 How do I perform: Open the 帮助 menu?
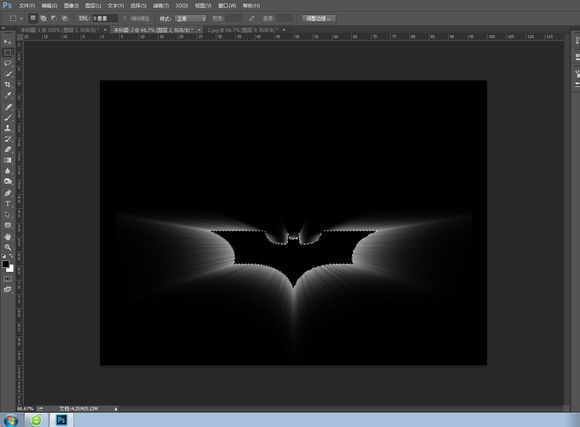pos(251,6)
